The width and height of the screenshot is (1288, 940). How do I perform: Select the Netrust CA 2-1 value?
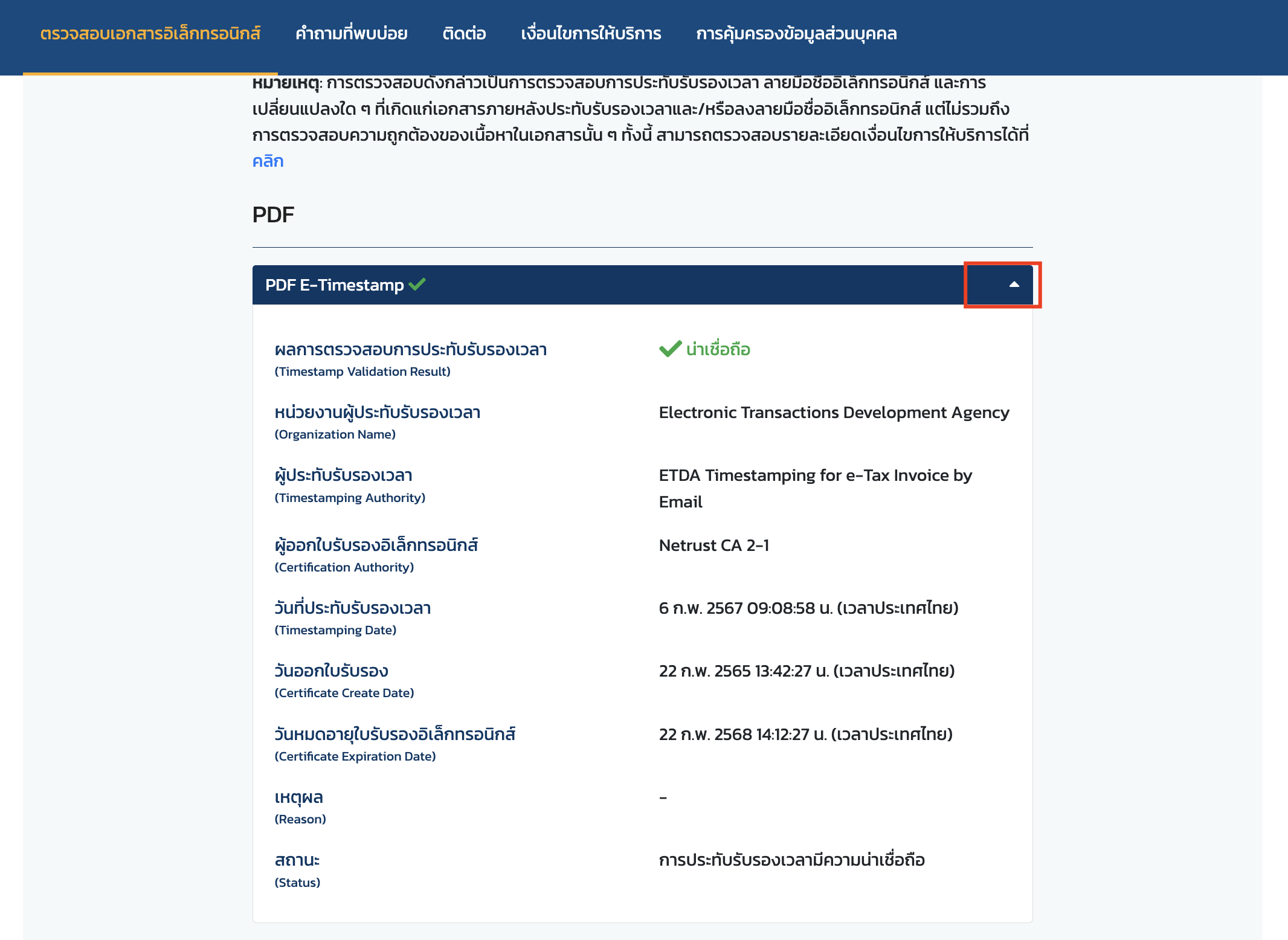714,545
